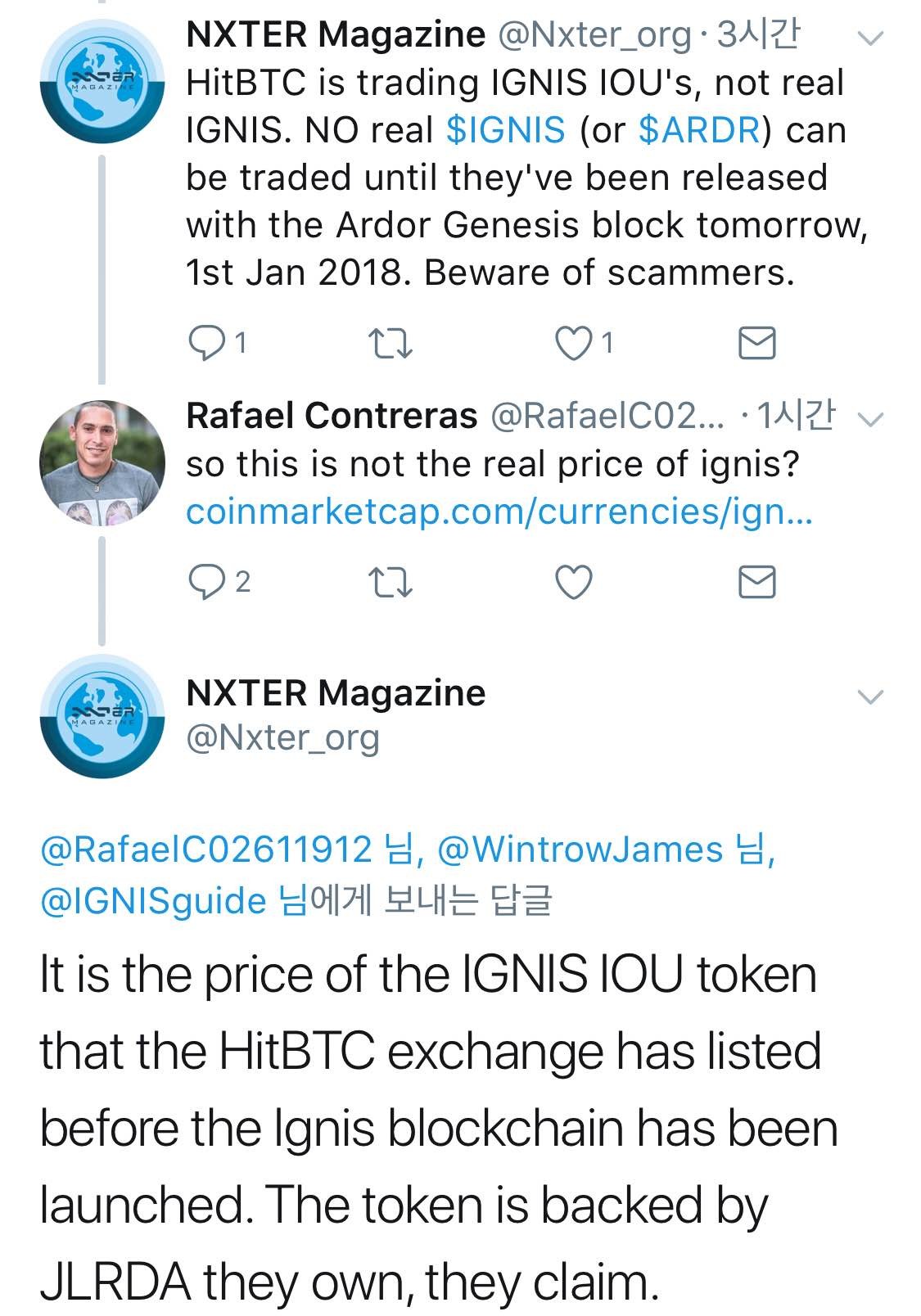Image resolution: width=921 pixels, height=1316 pixels.
Task: Open @RafaelC02611912 mention in reply header
Action: click(x=205, y=850)
